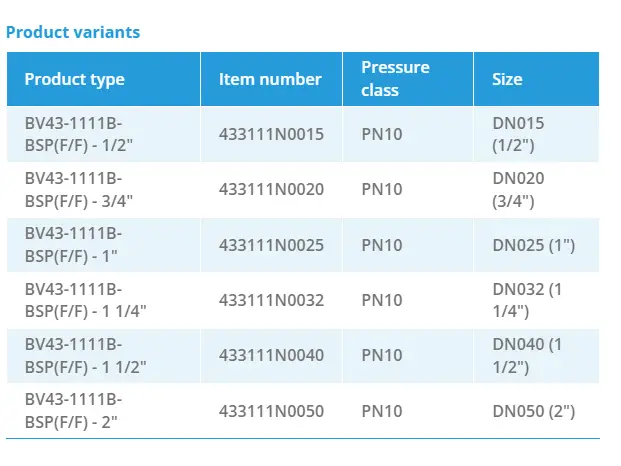Viewport: 621px width, 466px height.
Task: Click item number 433111N0050
Action: [x=271, y=411]
